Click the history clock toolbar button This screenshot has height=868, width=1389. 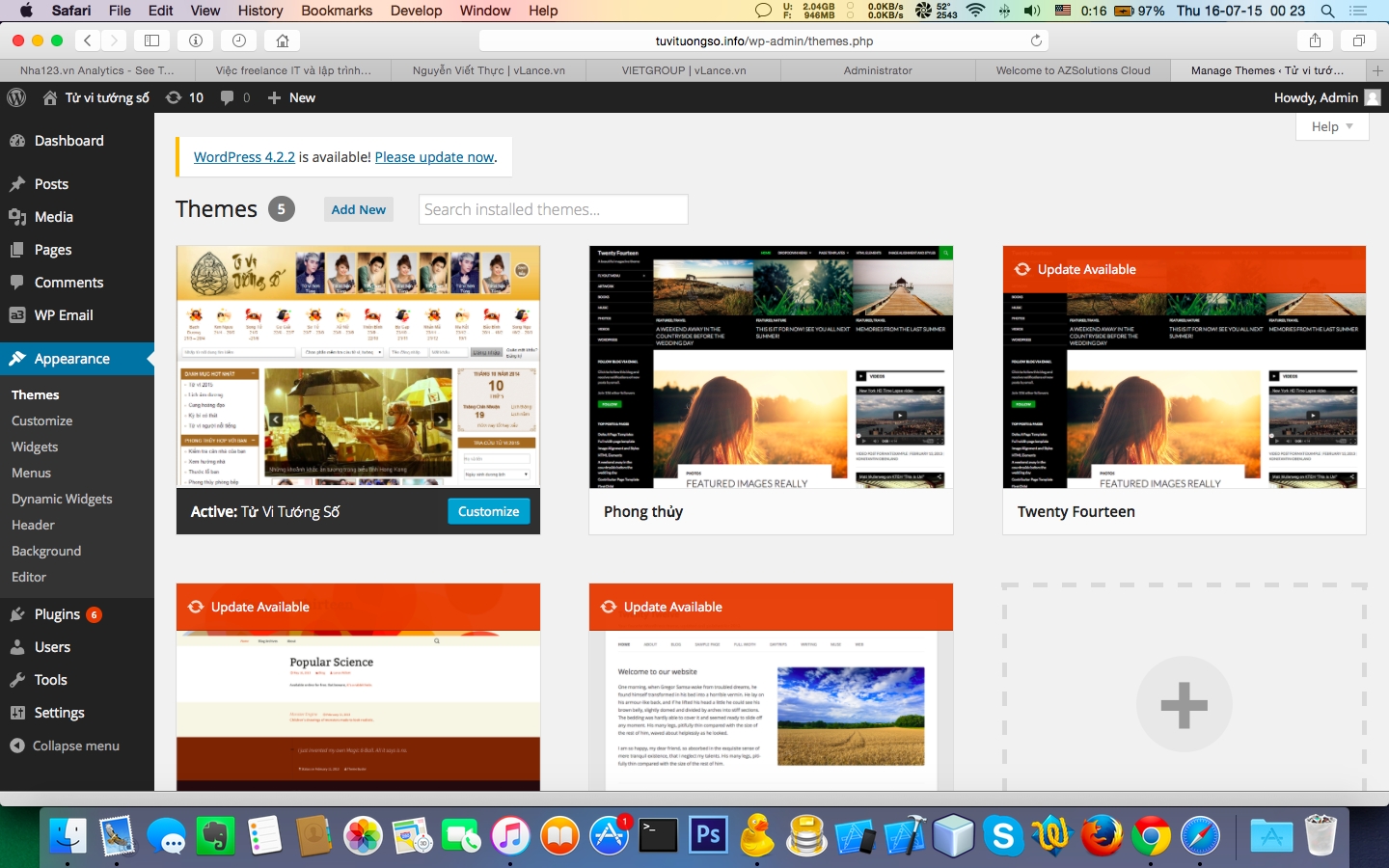[238, 41]
